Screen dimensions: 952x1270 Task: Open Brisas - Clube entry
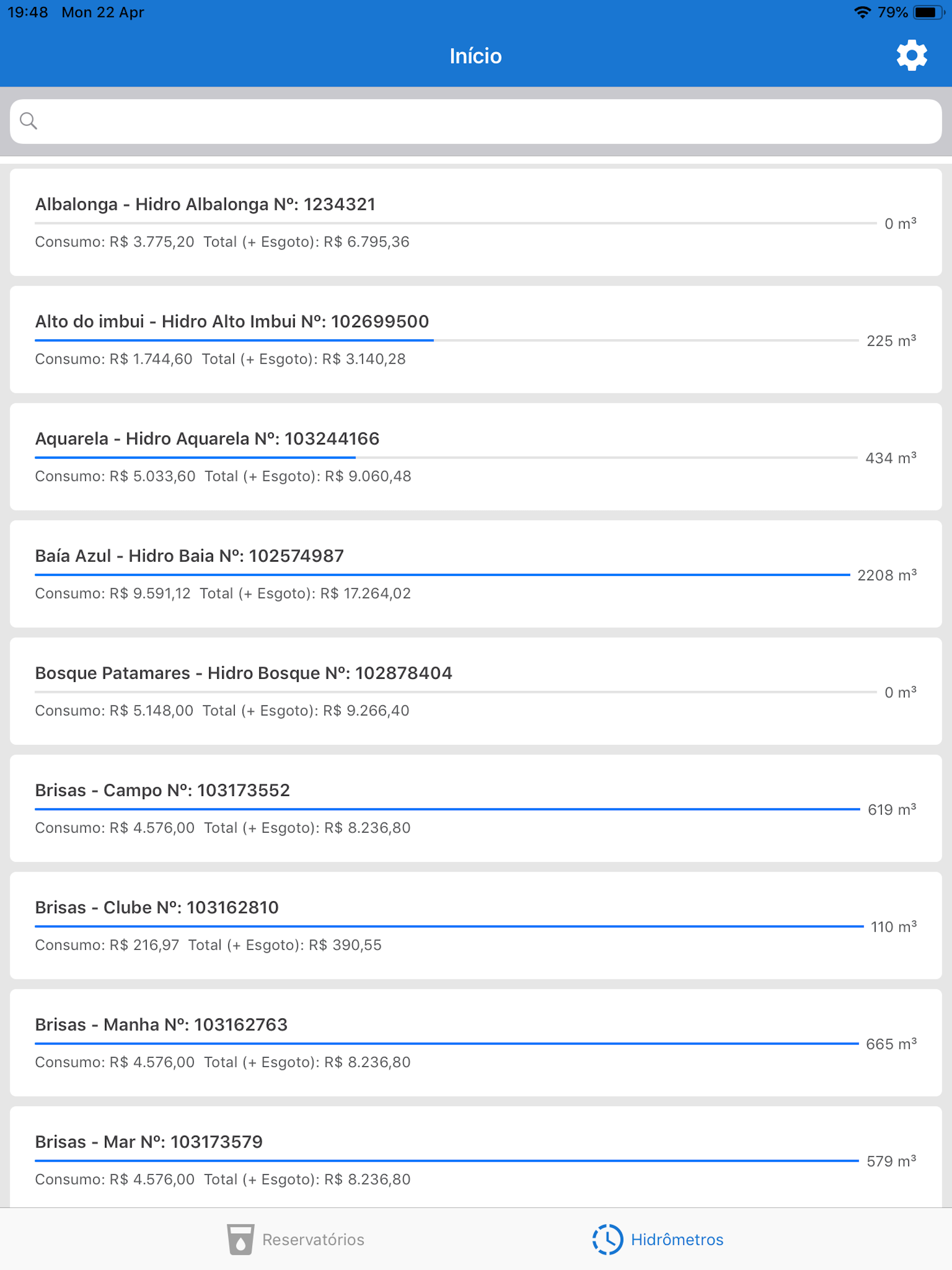coord(476,925)
